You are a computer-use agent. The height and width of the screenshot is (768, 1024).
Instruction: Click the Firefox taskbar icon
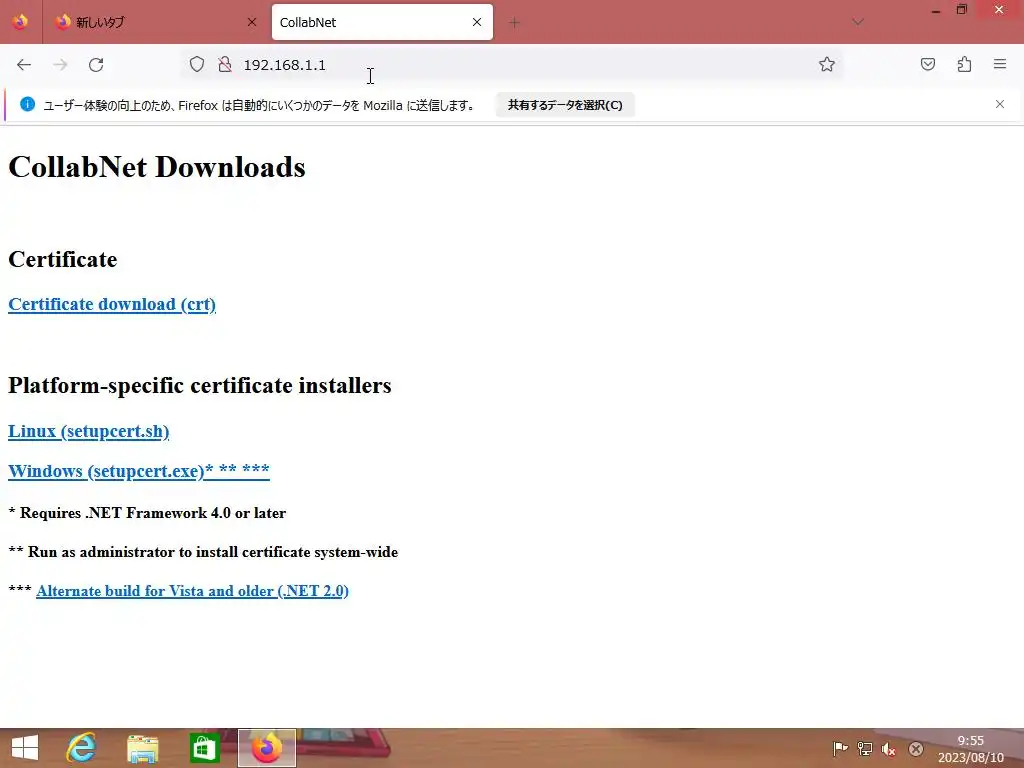click(x=266, y=748)
